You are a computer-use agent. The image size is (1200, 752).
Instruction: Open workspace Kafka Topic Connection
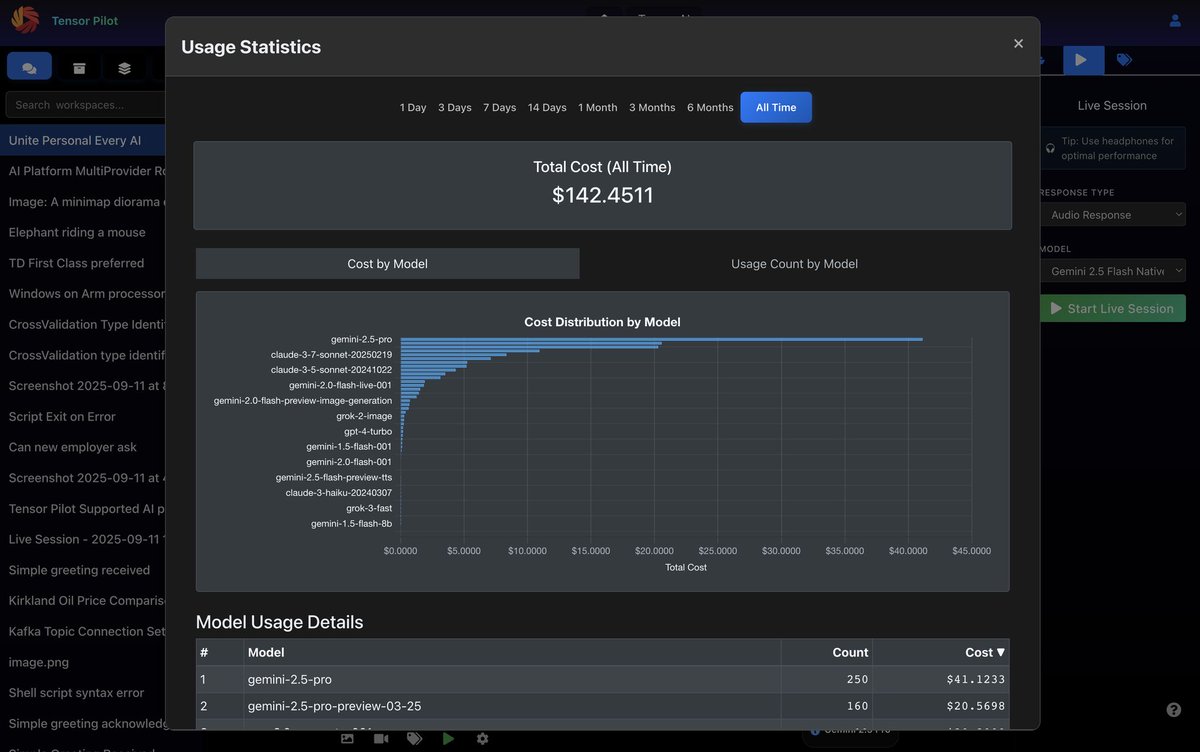[83, 631]
